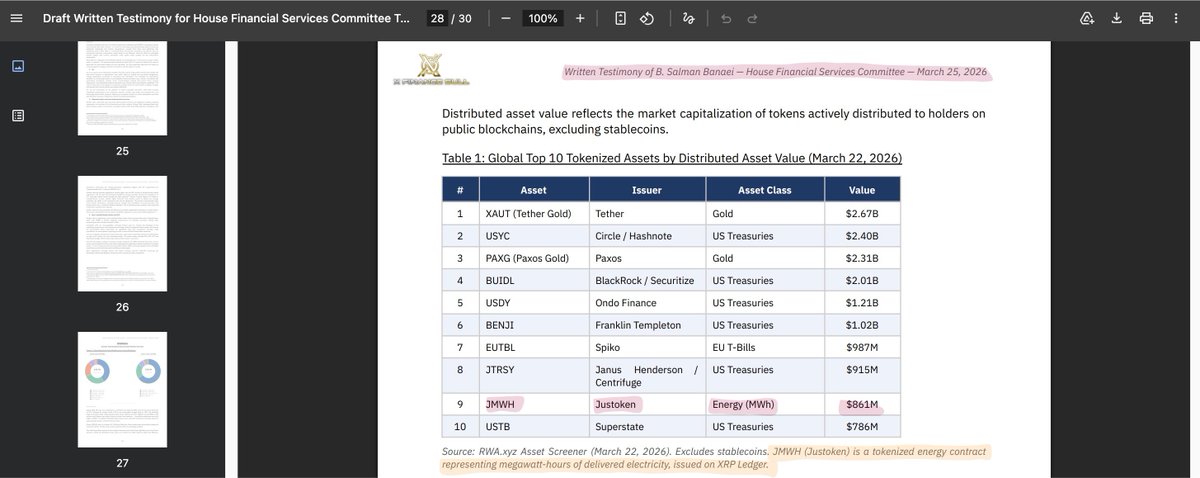
Task: Click the 'Asset' column header
Action: coord(533,190)
